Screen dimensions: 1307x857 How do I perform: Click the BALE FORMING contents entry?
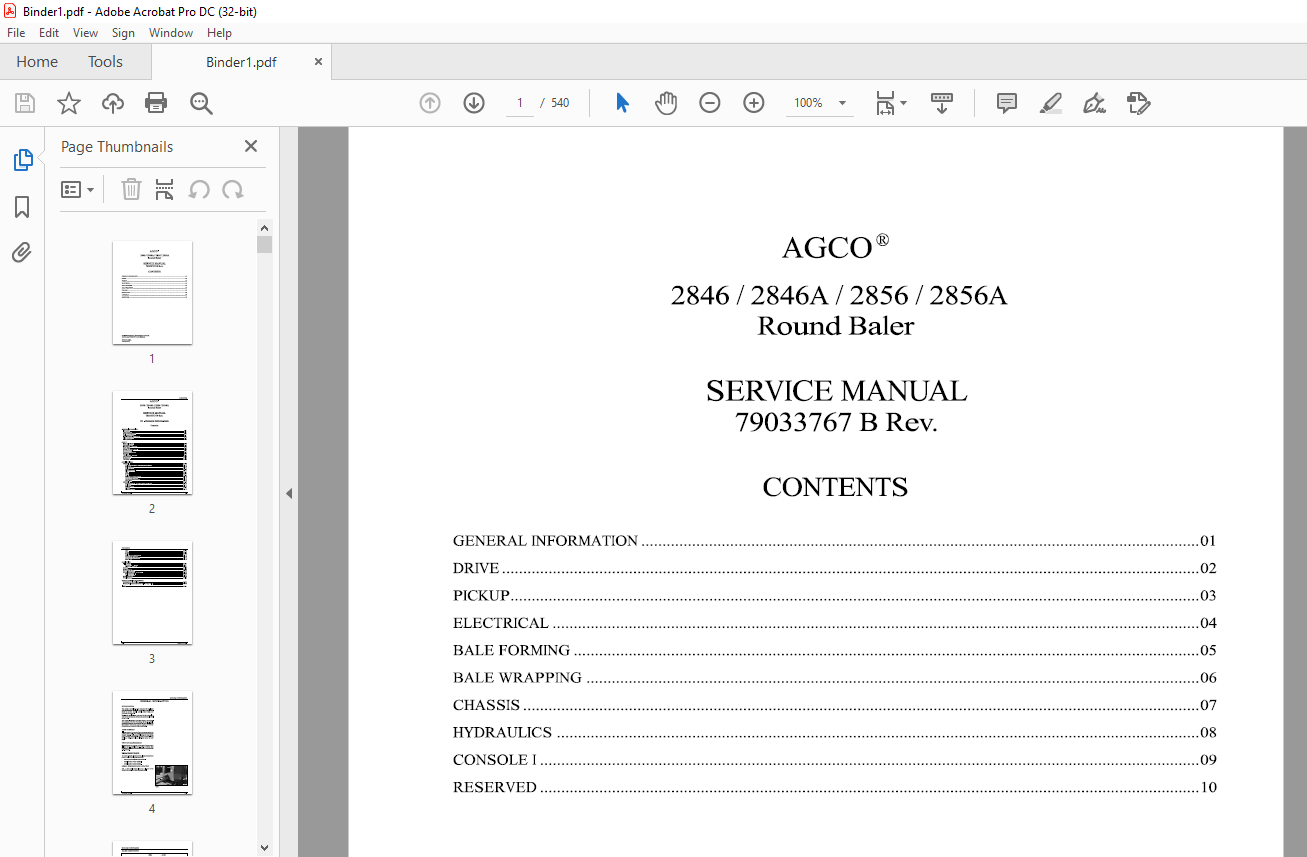(x=834, y=650)
